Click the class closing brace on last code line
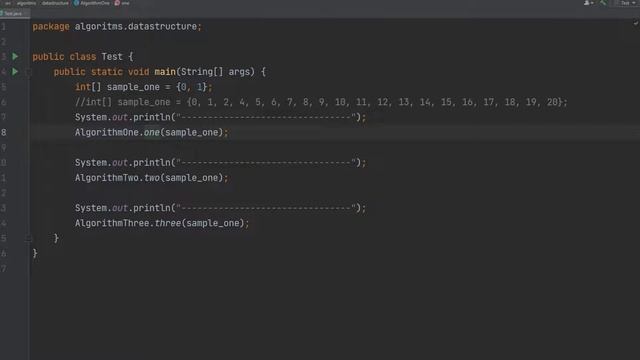 click(35, 253)
